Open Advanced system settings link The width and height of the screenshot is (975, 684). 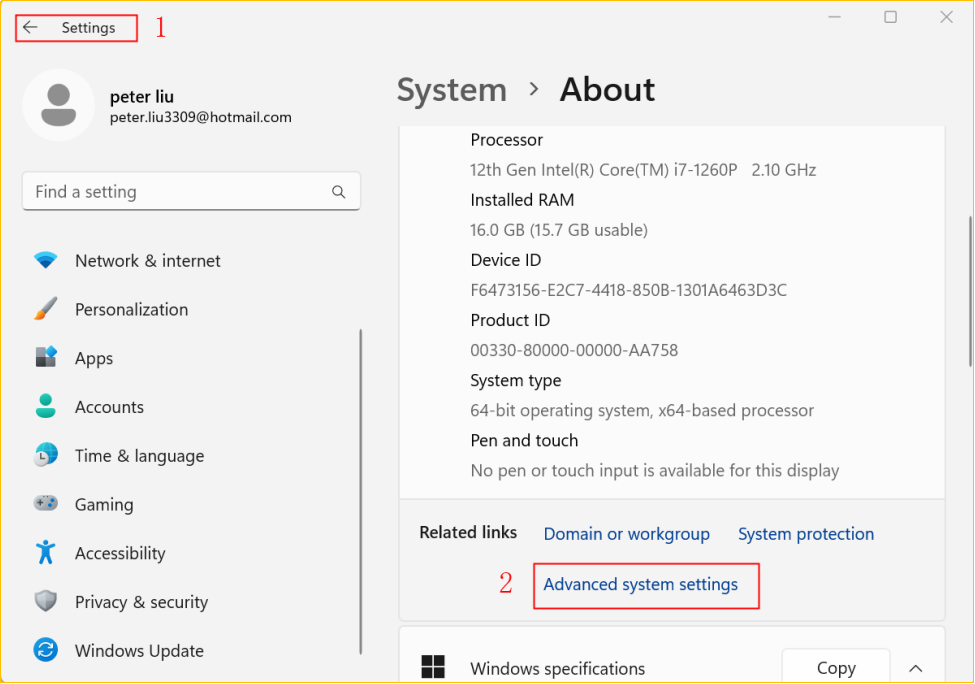click(x=640, y=585)
